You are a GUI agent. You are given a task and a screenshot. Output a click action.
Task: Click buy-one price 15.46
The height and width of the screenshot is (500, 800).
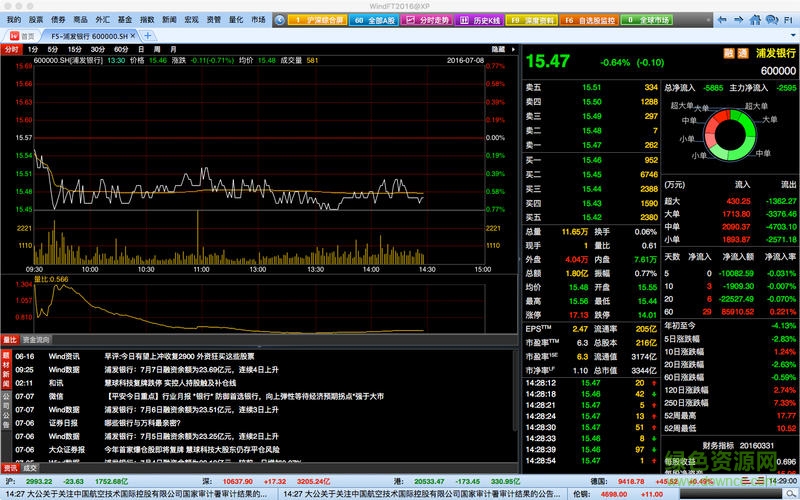click(x=592, y=160)
